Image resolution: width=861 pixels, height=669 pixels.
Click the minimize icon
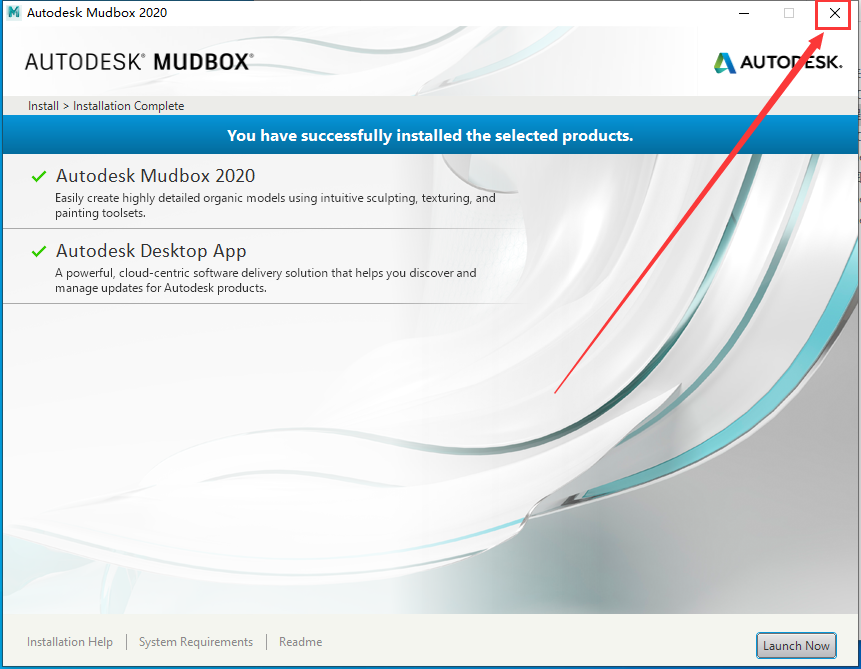click(744, 14)
